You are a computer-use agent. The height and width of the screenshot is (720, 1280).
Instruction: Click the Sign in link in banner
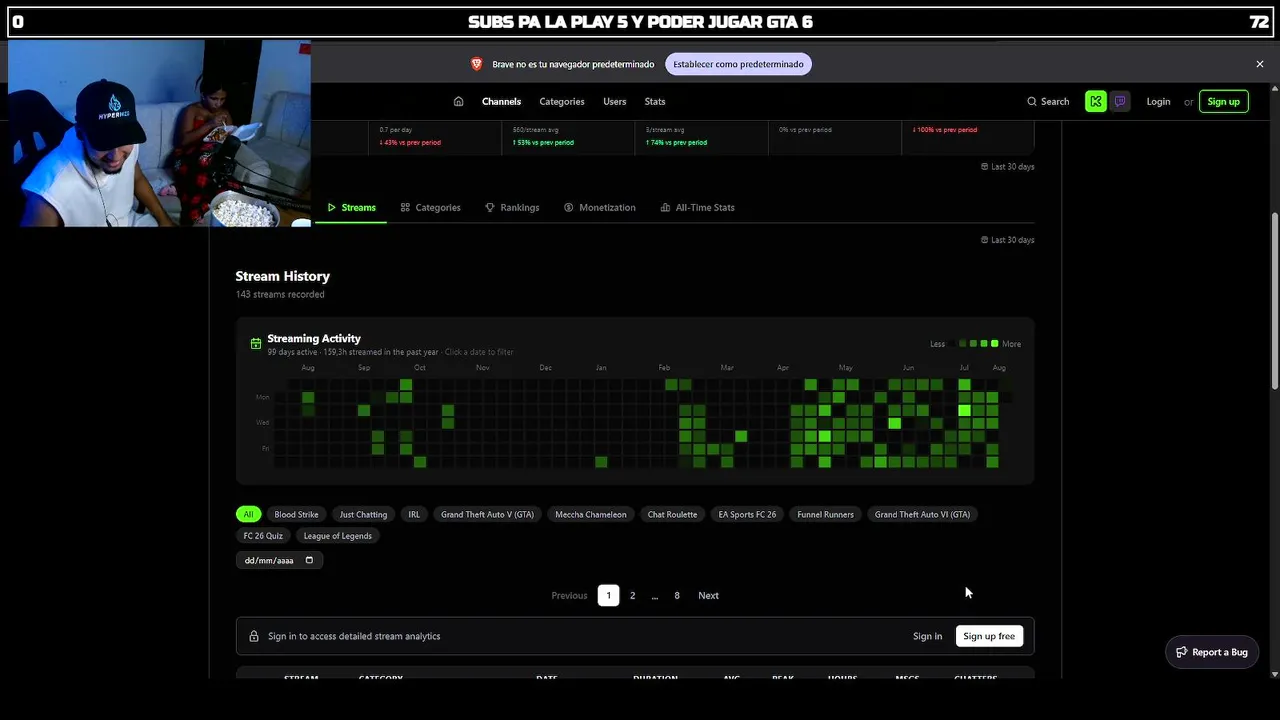click(x=927, y=636)
